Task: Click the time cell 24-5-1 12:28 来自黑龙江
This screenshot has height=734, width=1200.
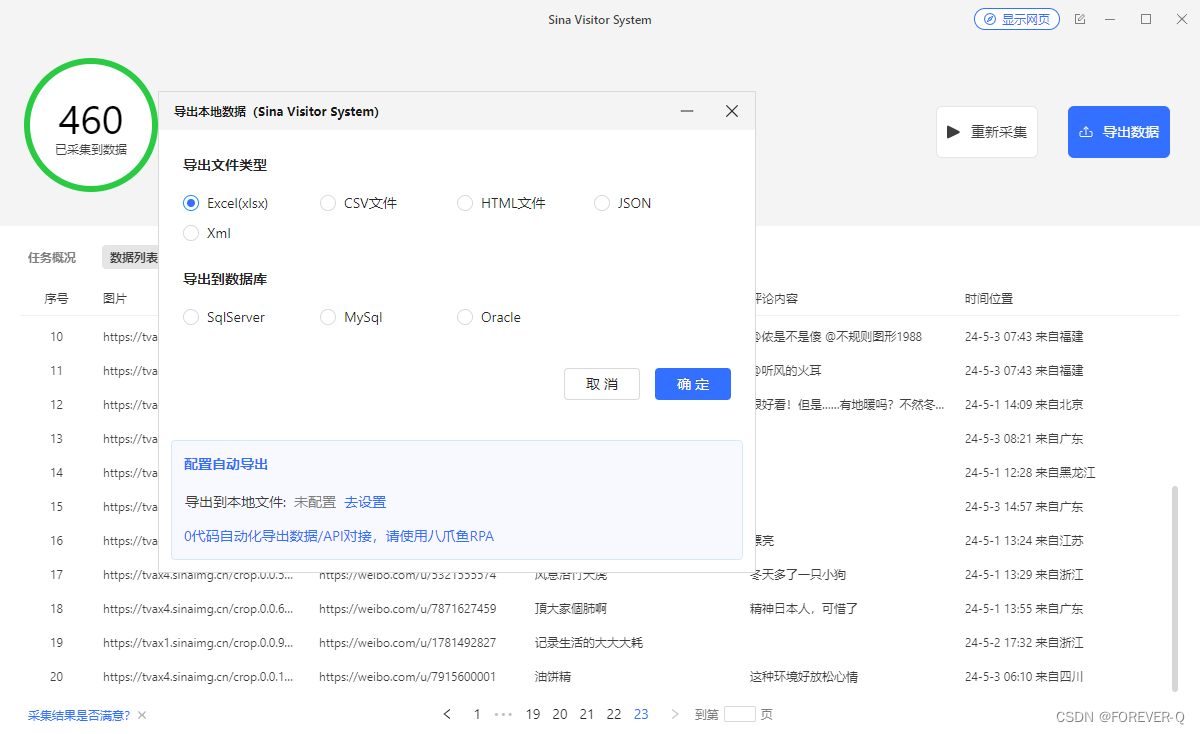Action: [x=1030, y=472]
